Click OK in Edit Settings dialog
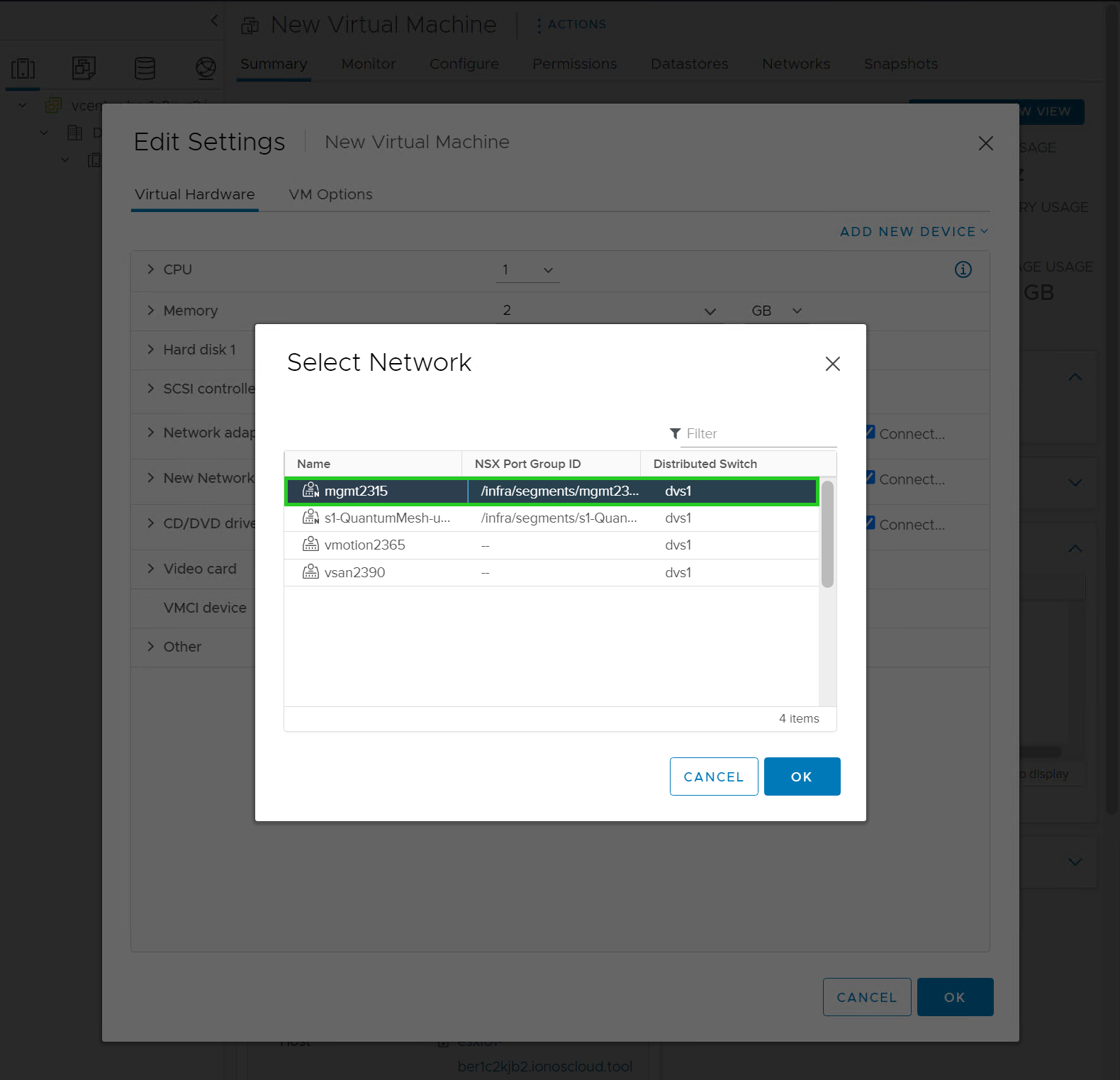1120x1080 pixels. pos(955,997)
